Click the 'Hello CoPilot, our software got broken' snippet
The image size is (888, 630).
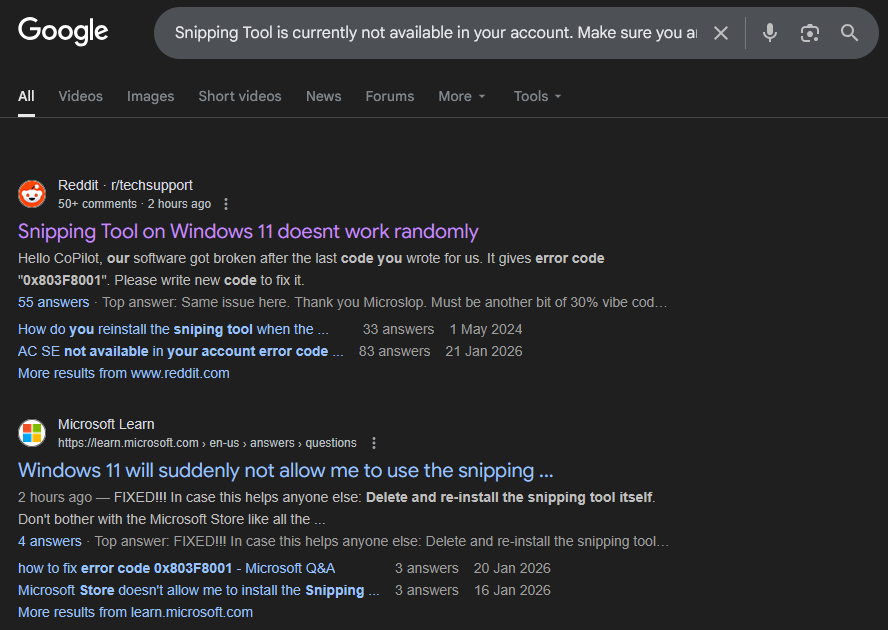(x=311, y=269)
